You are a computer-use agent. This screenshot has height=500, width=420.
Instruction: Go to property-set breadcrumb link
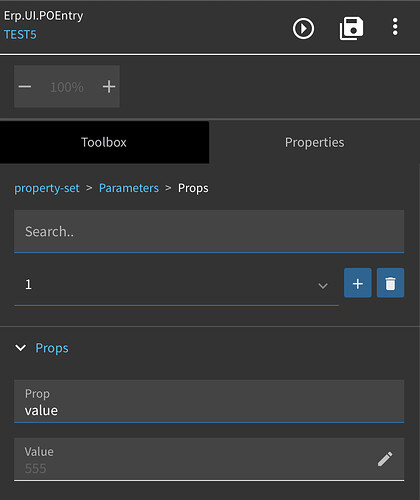[47, 188]
